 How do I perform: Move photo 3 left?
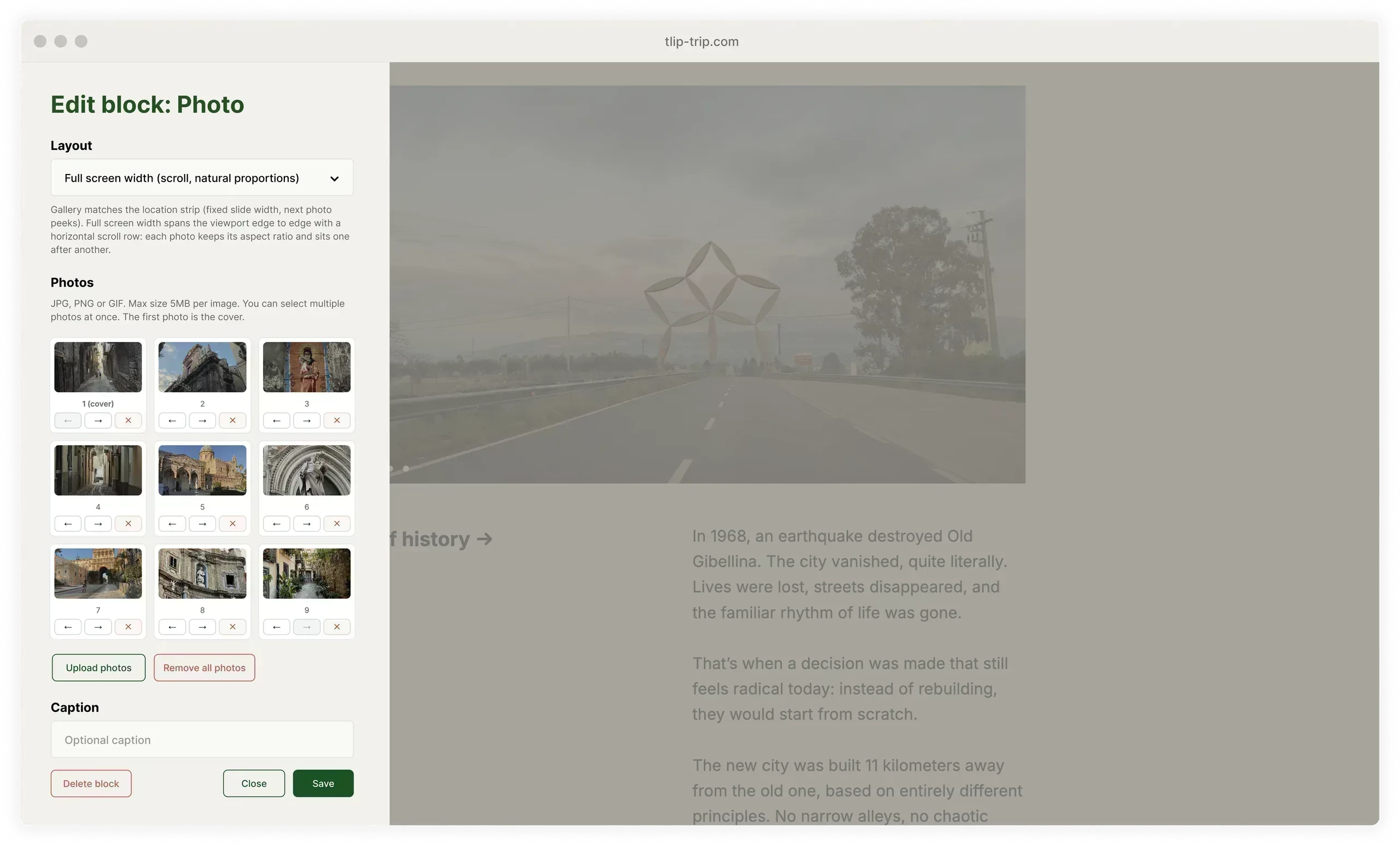[277, 421]
